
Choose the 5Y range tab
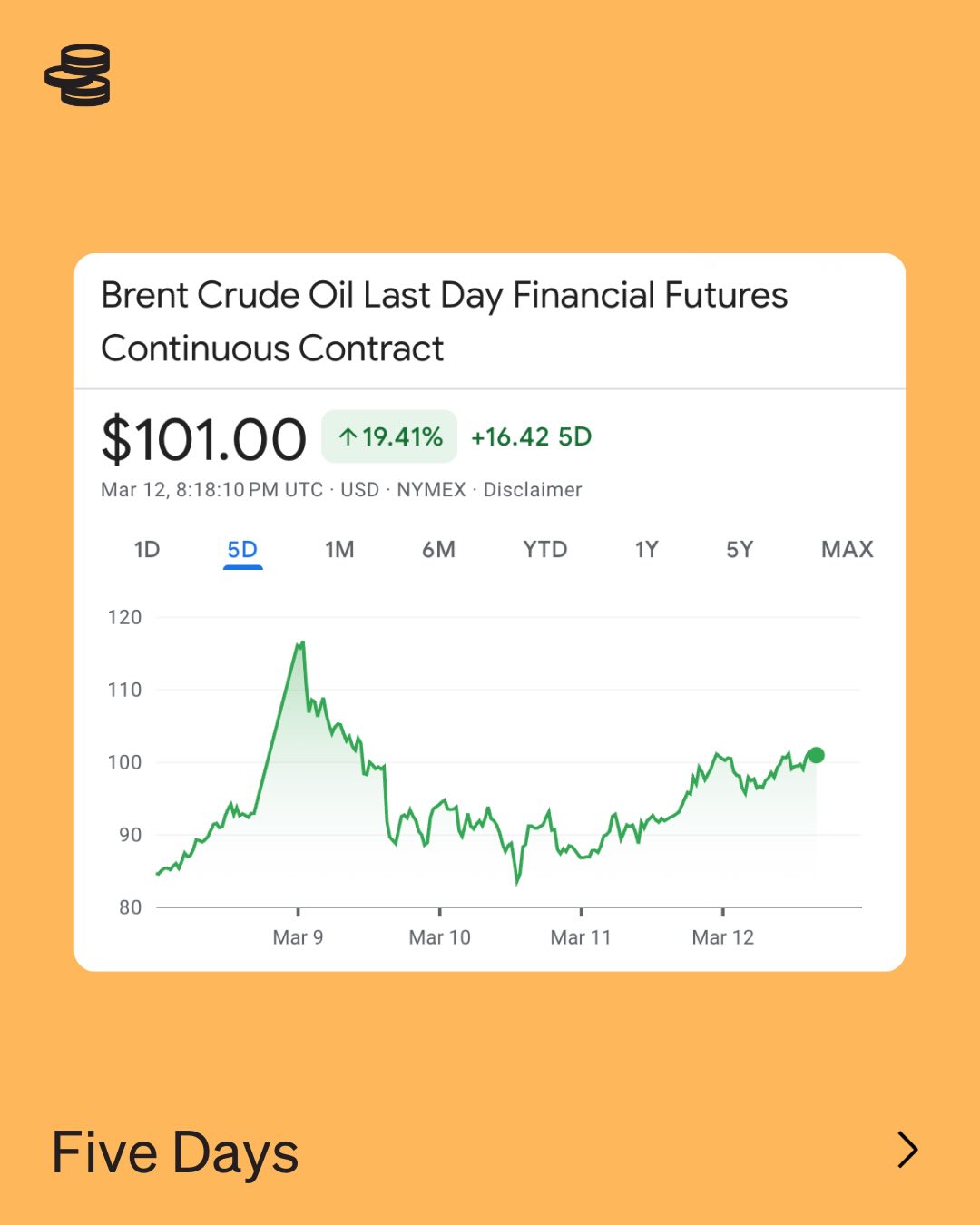740,550
